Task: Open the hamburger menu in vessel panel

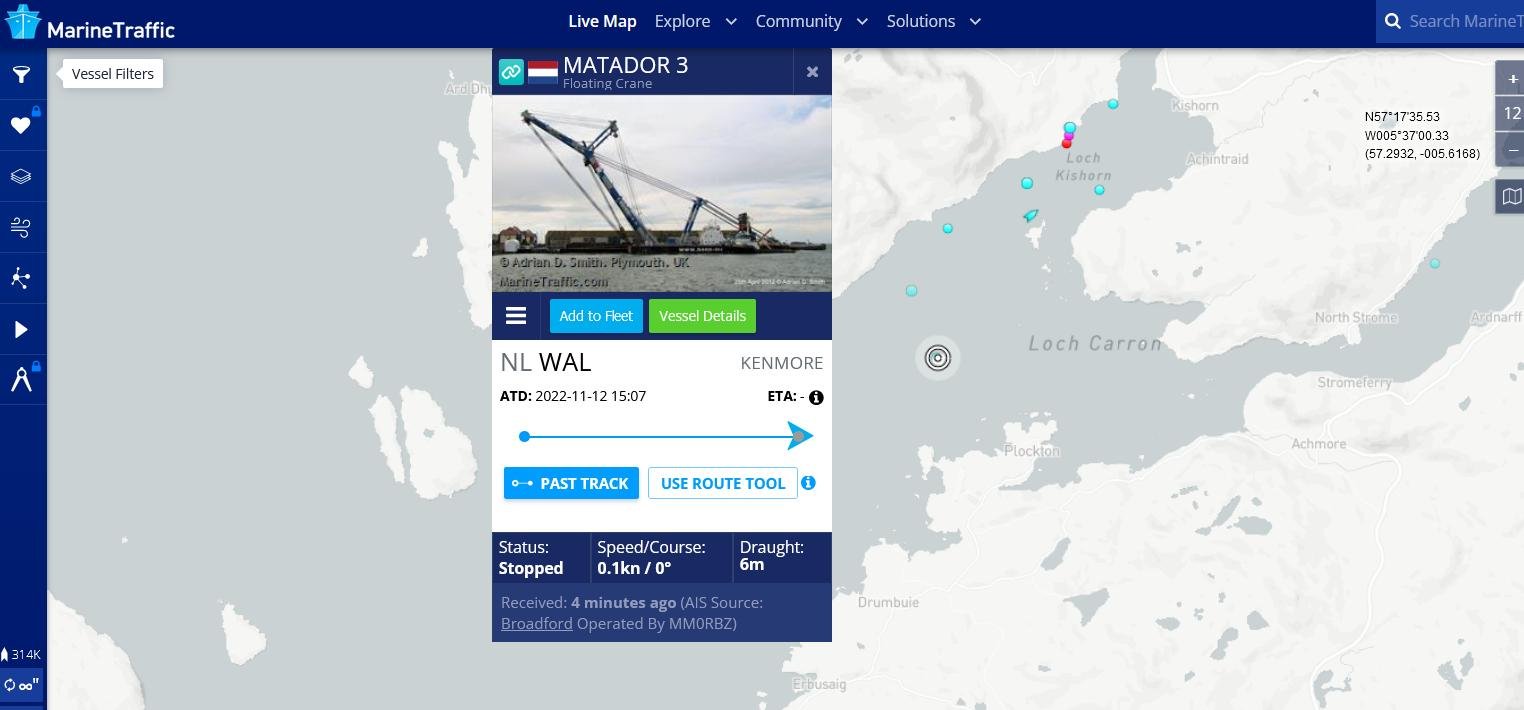Action: point(516,316)
